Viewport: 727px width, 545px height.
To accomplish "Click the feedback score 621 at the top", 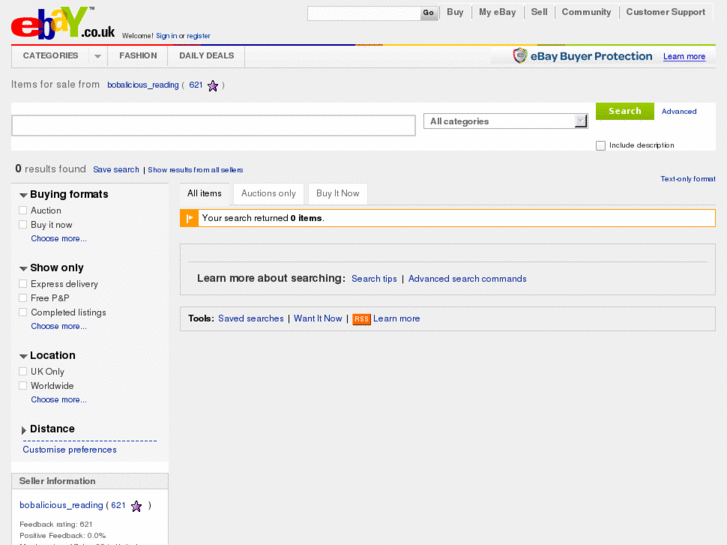I will click(x=196, y=85).
